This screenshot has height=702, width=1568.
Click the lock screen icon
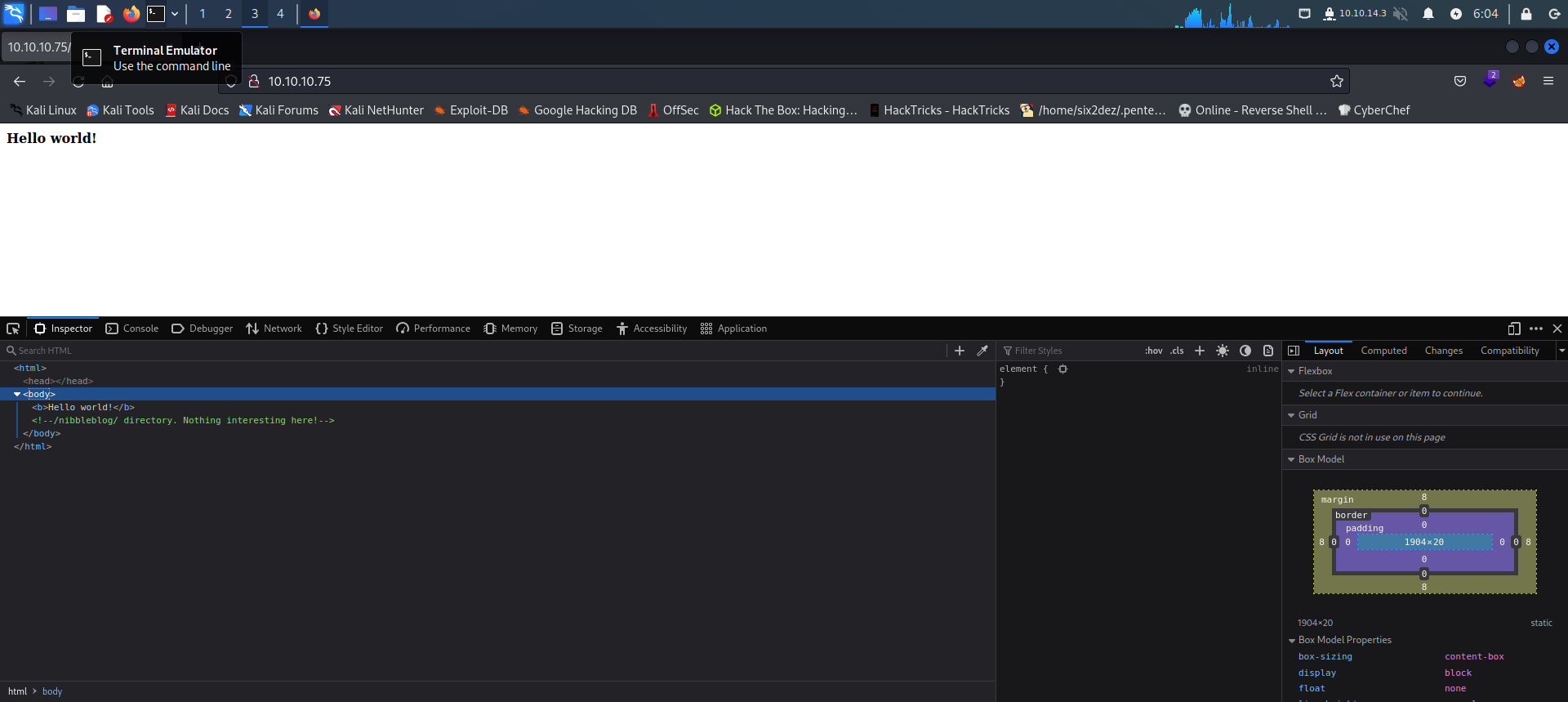click(x=1526, y=14)
